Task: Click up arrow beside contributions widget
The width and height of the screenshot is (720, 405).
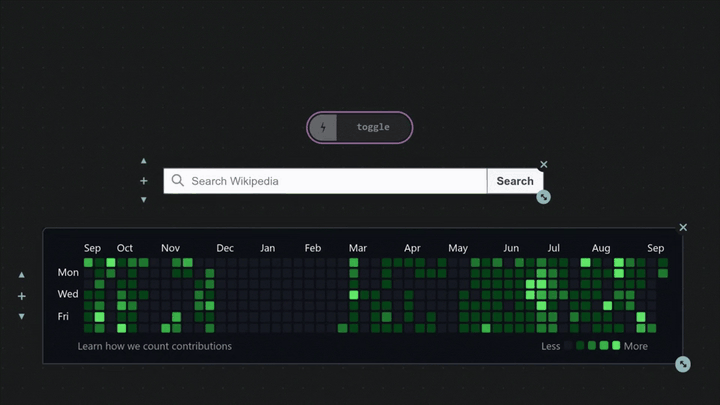Action: [22, 275]
